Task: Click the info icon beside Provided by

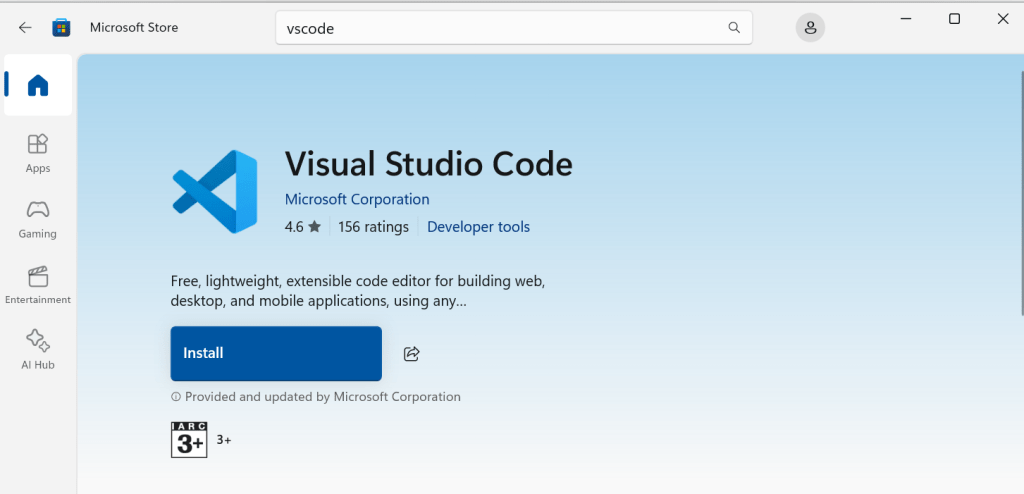Action: point(176,397)
